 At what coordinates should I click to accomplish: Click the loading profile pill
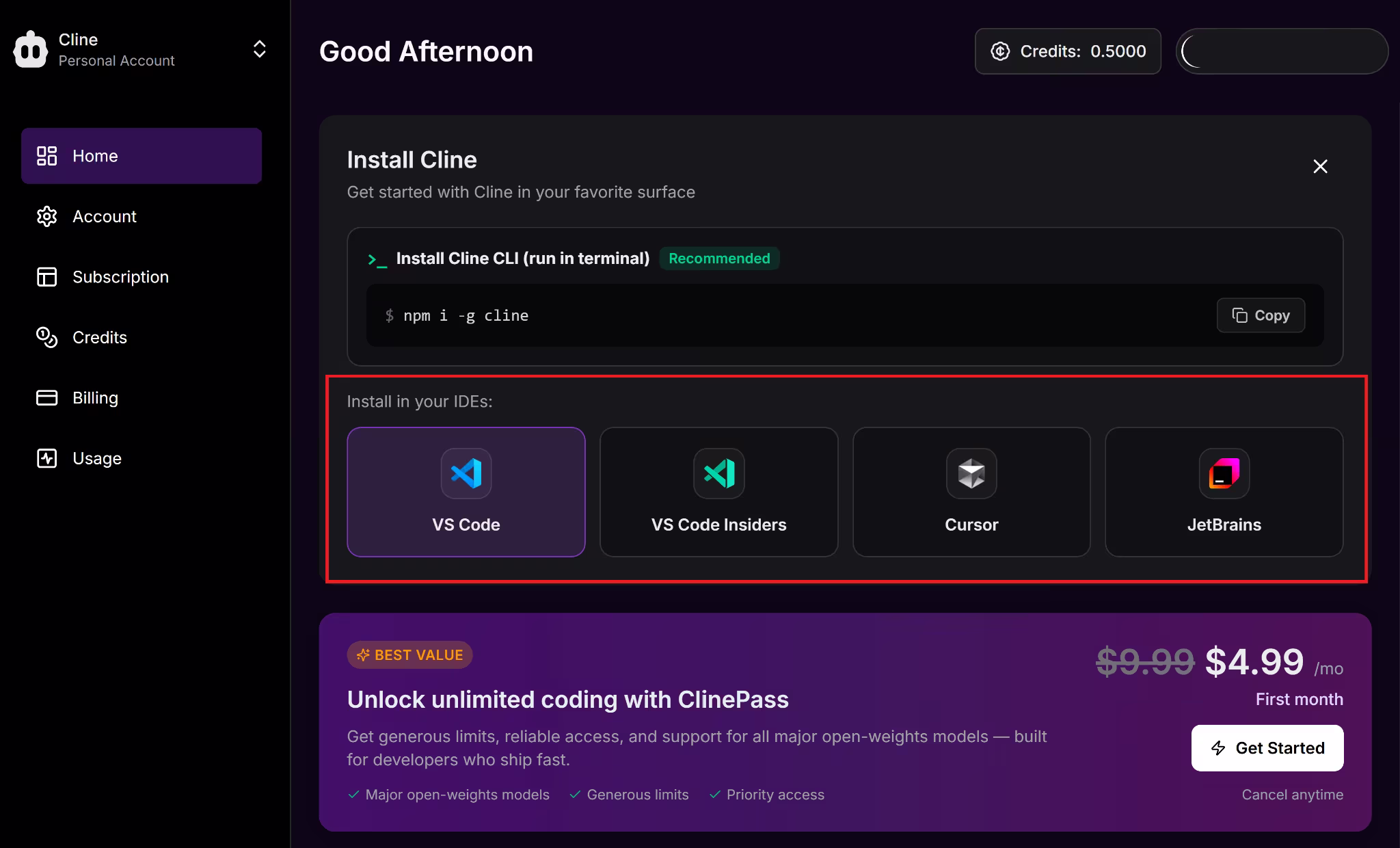click(1282, 51)
